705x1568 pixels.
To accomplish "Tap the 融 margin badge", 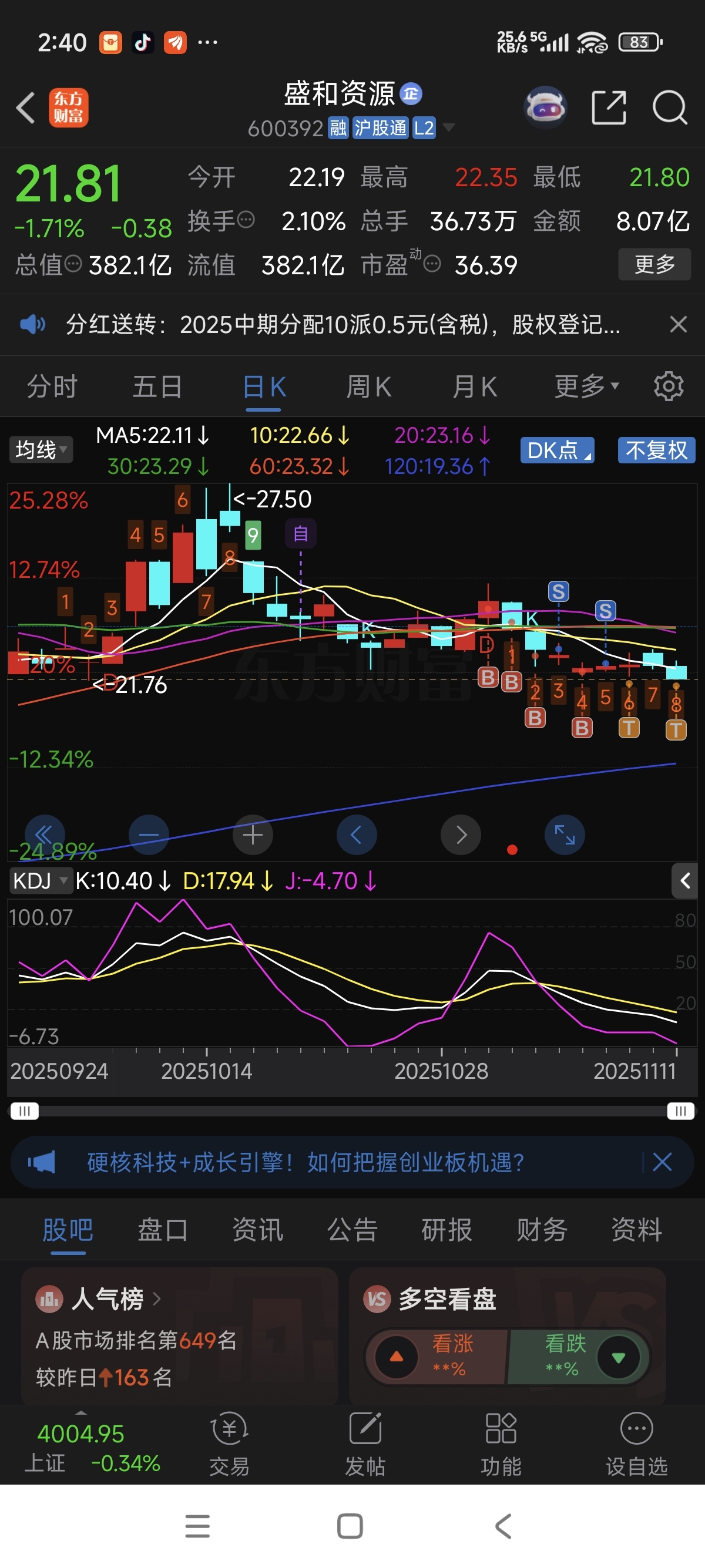I will [338, 128].
